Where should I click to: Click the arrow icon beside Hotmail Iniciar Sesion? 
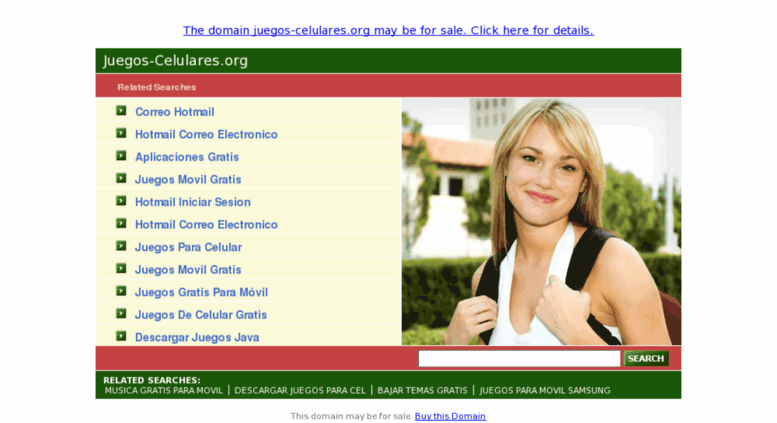tap(121, 201)
